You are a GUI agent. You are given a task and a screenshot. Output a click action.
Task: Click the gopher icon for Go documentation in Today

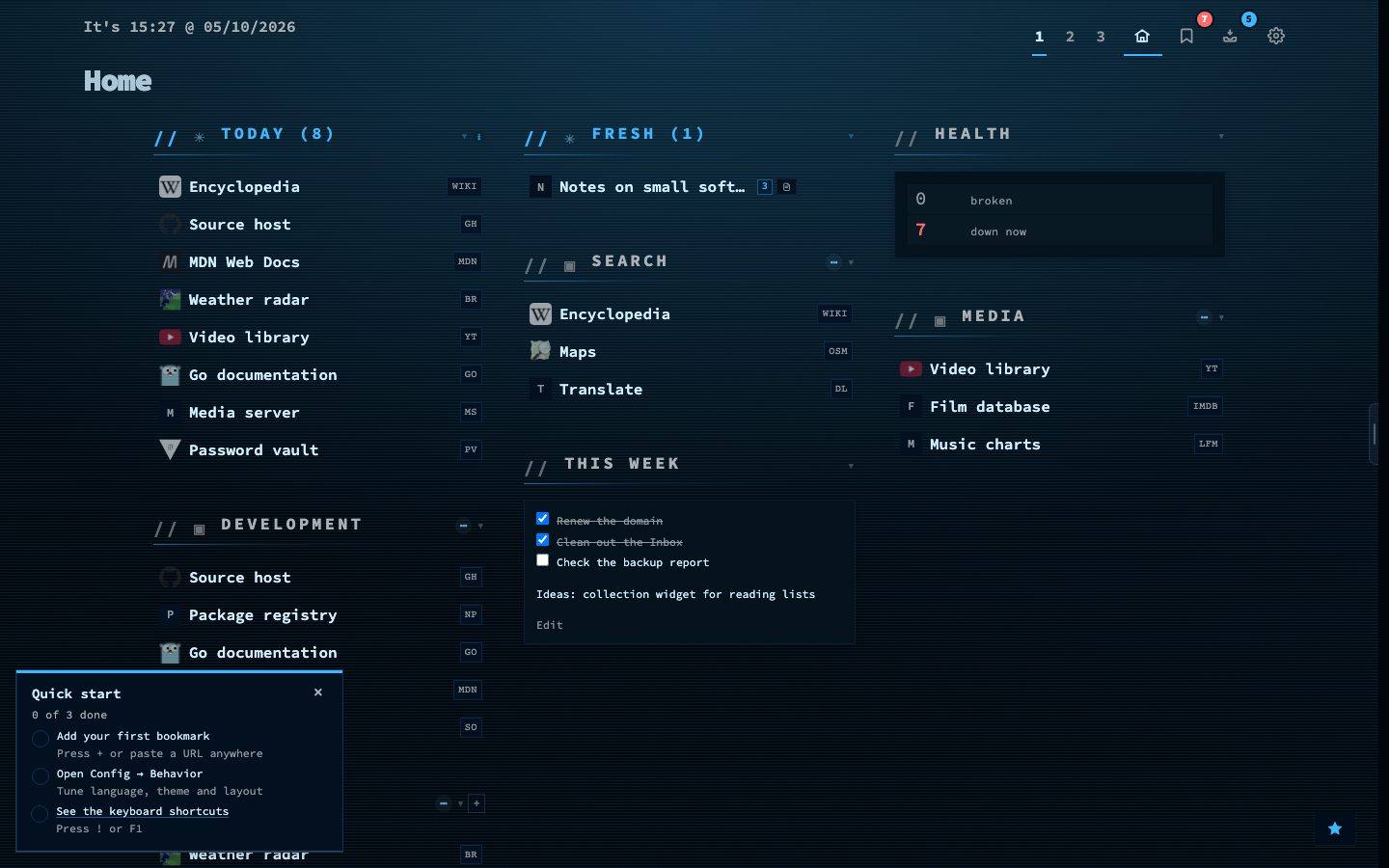[170, 375]
